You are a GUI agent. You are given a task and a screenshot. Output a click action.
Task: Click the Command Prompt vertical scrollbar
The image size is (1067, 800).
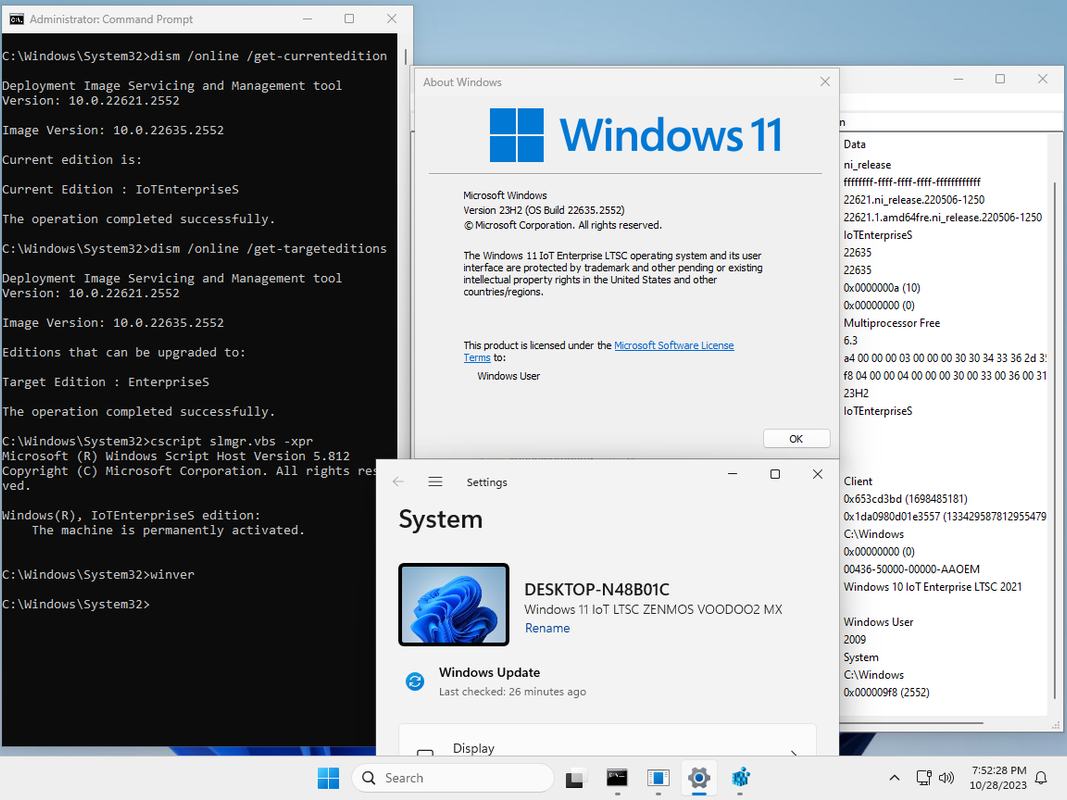click(x=406, y=56)
